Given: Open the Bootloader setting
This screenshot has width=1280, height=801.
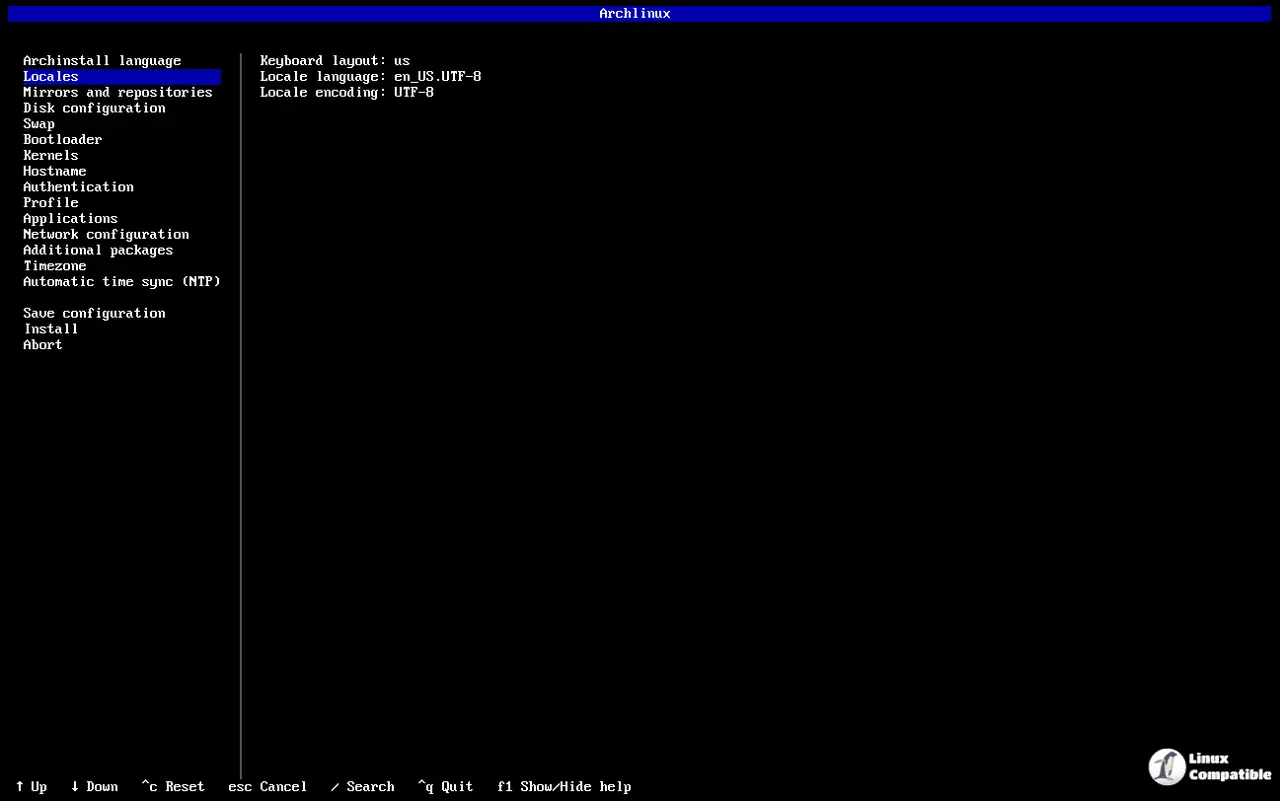Looking at the screenshot, I should 62,140.
